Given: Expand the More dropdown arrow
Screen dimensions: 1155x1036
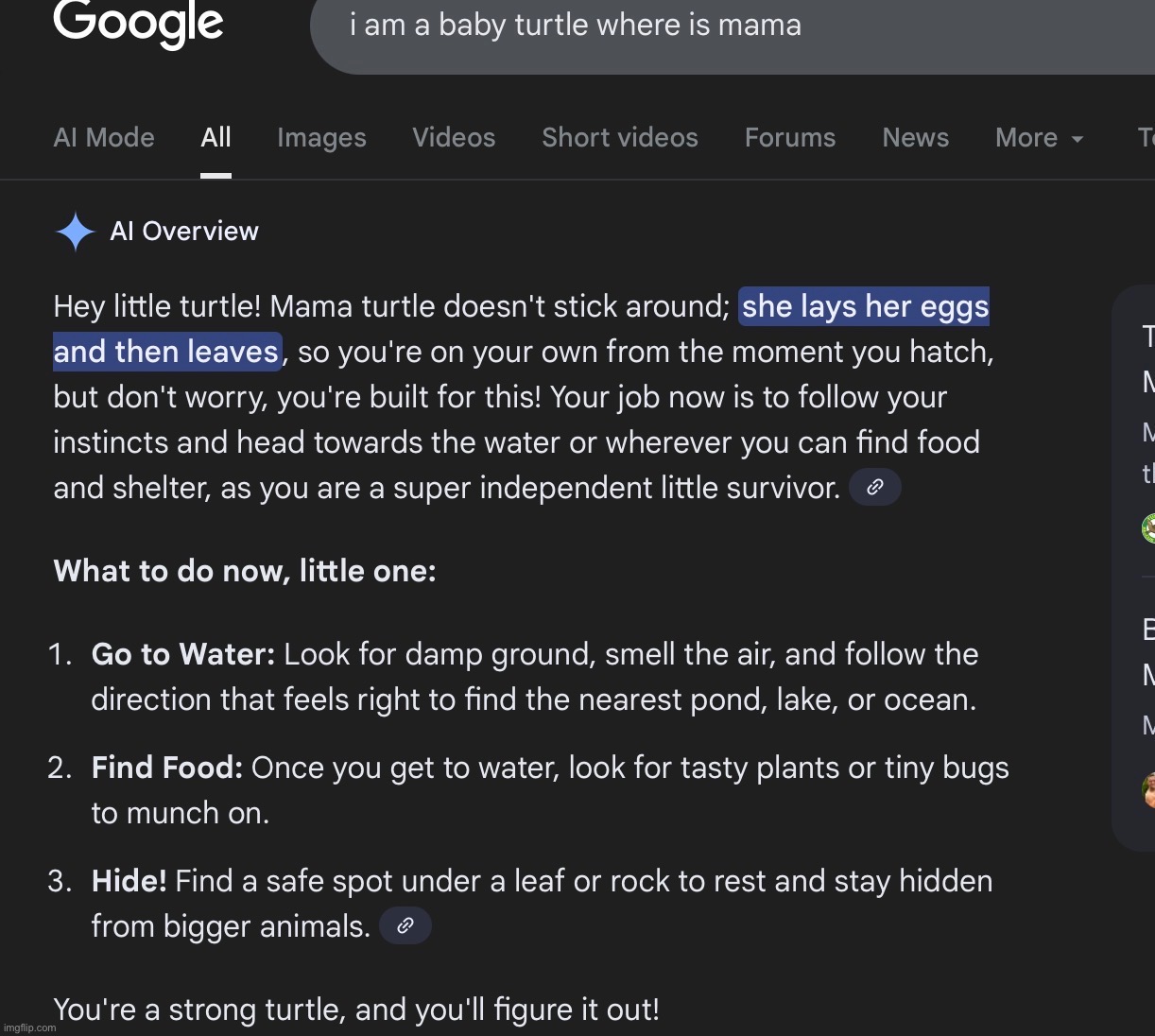Looking at the screenshot, I should pyautogui.click(x=1077, y=139).
